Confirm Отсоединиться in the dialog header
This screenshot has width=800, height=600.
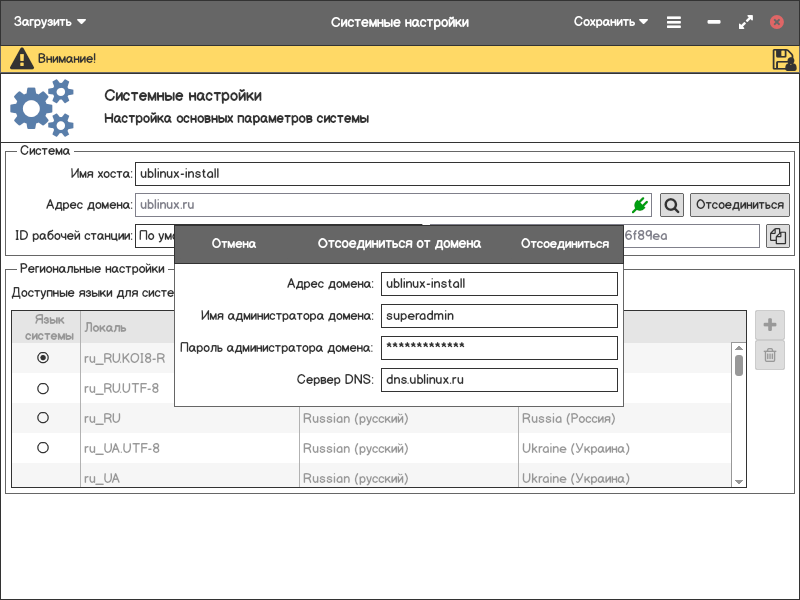(565, 244)
